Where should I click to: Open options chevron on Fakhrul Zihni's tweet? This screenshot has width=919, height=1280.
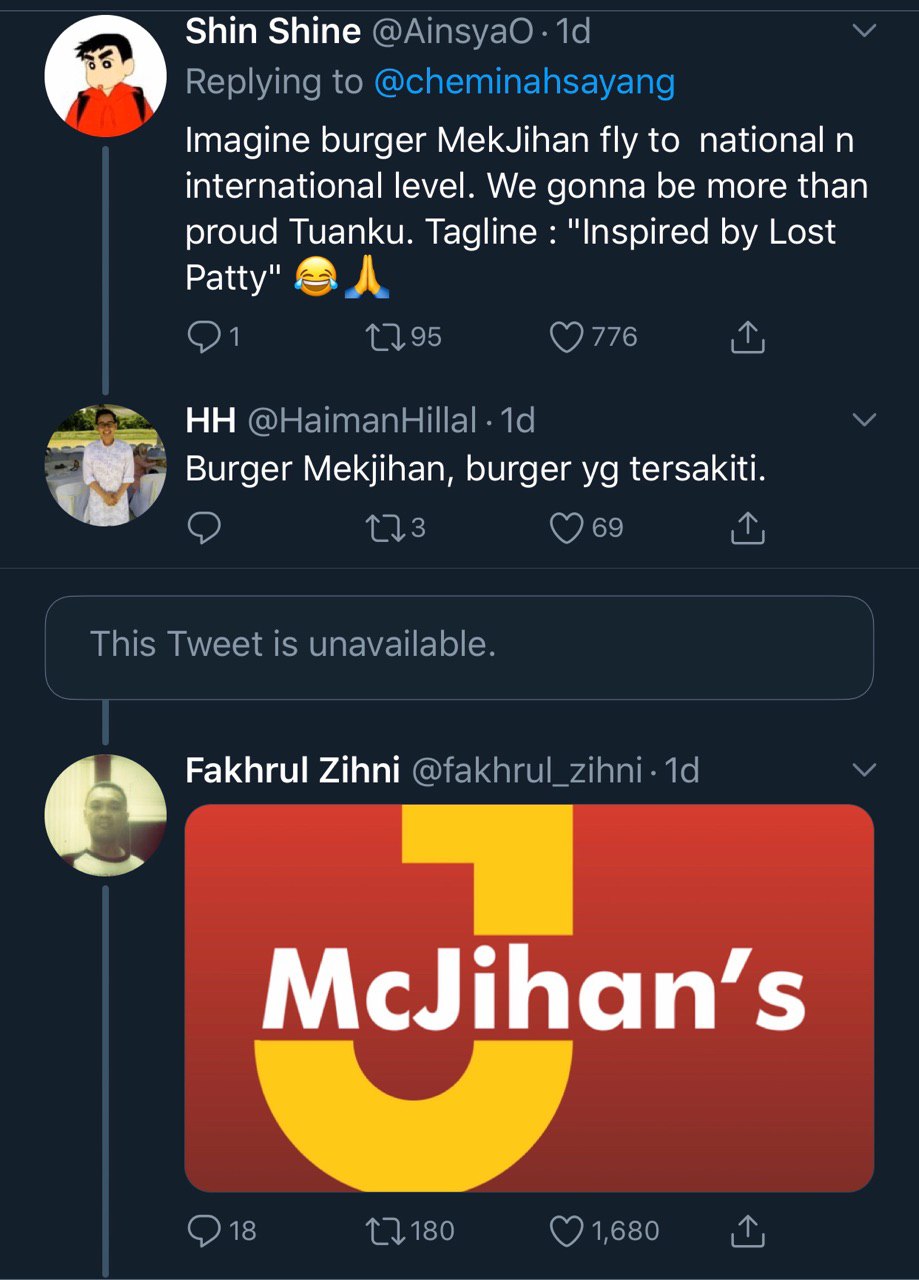pos(862,770)
